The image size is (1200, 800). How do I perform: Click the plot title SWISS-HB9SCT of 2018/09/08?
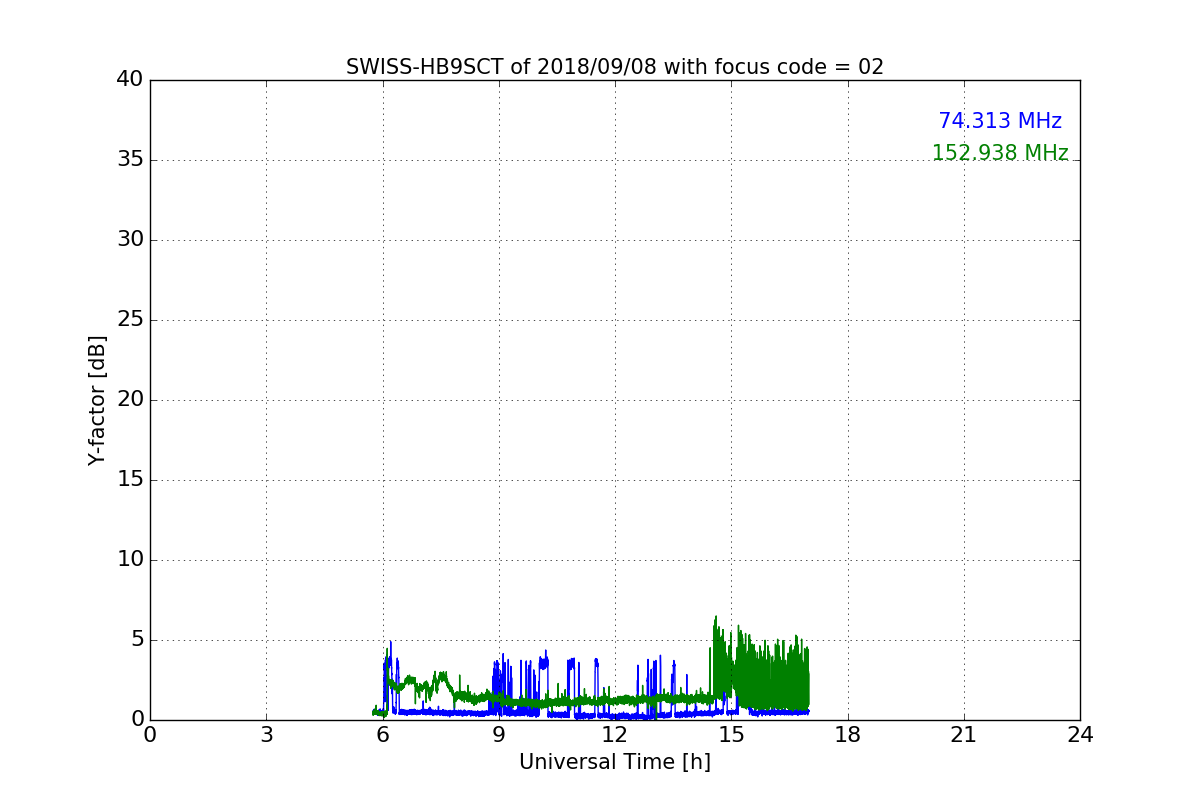click(615, 67)
